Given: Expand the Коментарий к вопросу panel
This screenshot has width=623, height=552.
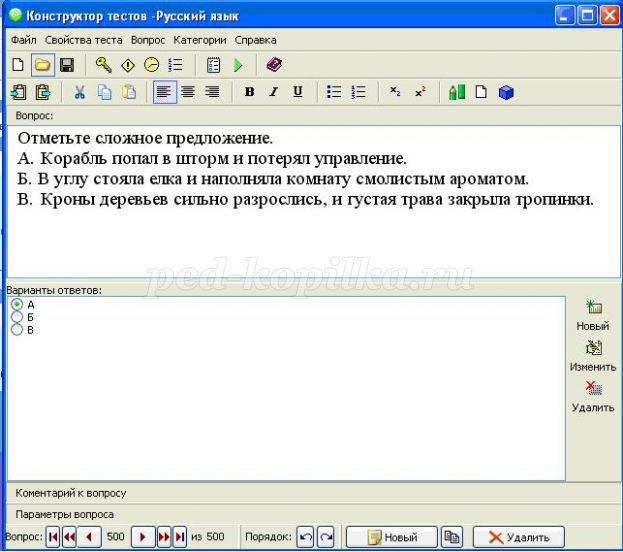Looking at the screenshot, I should 70,493.
